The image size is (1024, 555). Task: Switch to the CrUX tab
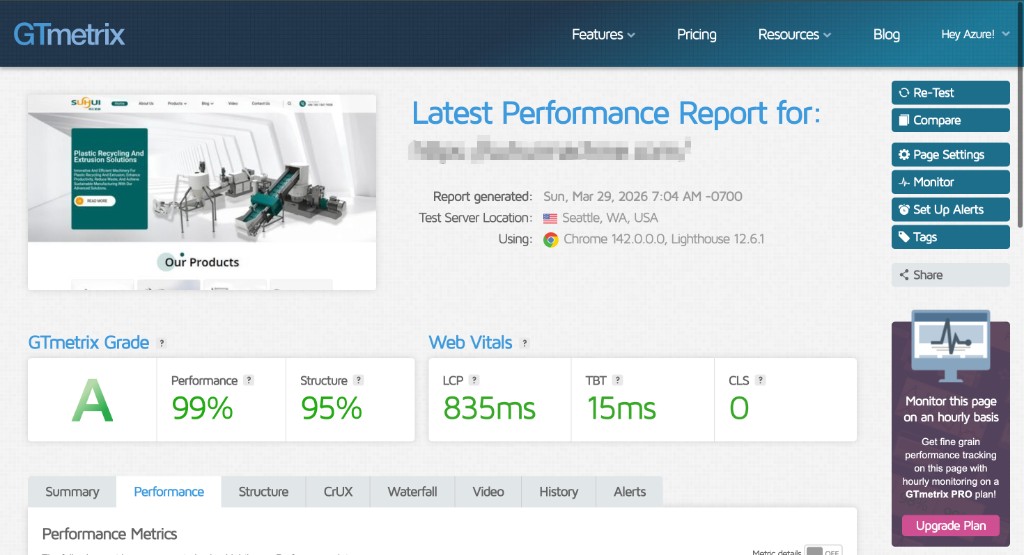coord(338,492)
